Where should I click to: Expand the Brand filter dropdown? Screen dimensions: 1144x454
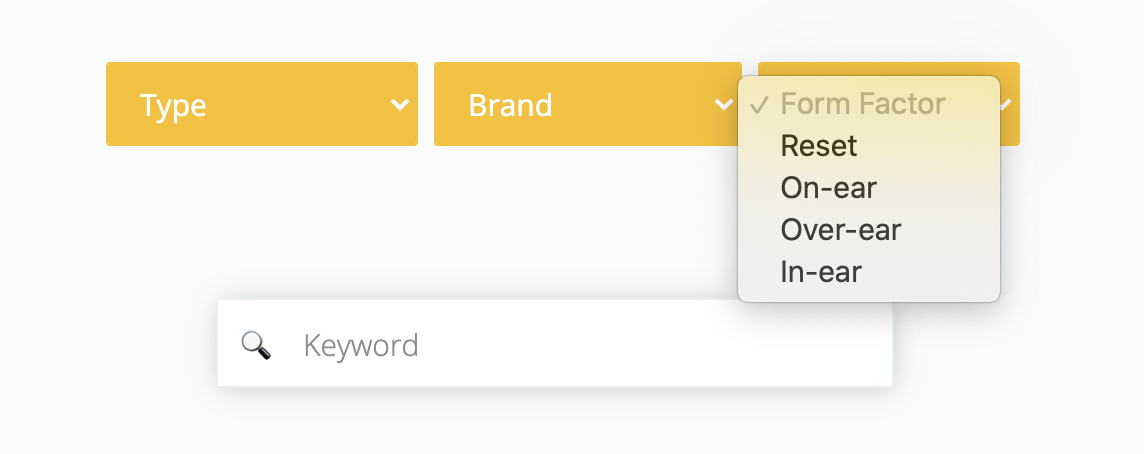tap(587, 104)
